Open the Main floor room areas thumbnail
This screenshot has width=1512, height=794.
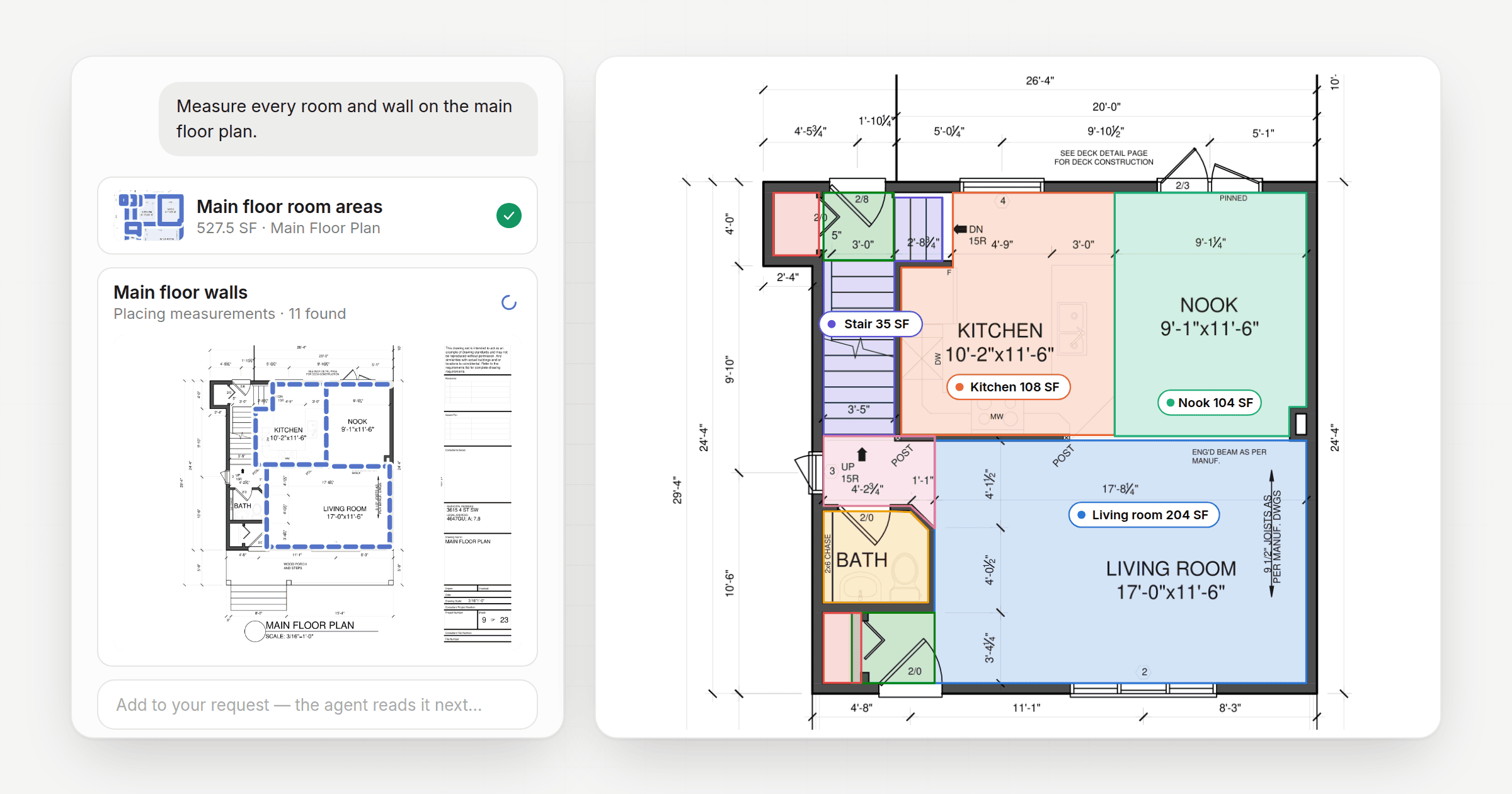[150, 216]
